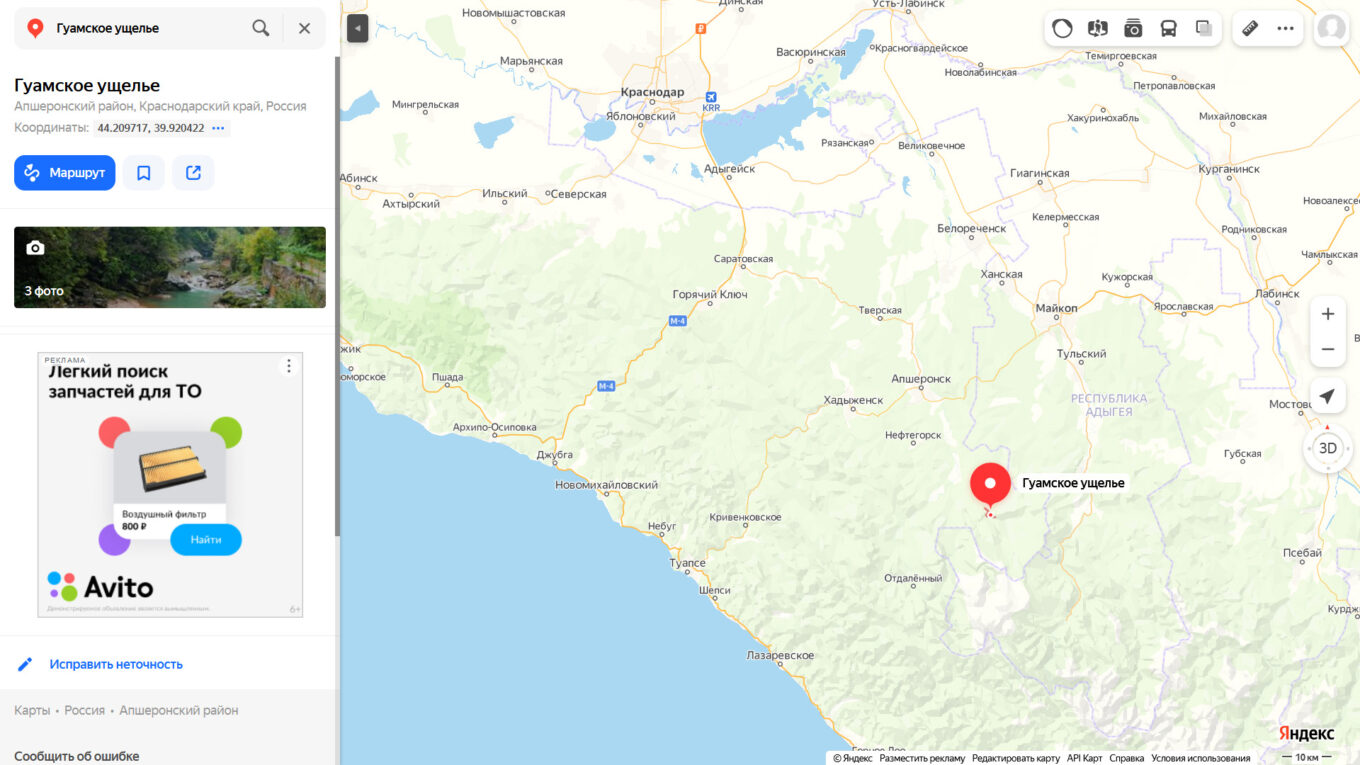Click the pencil icon beside Исправить неточность
The height and width of the screenshot is (765, 1360).
[x=25, y=664]
